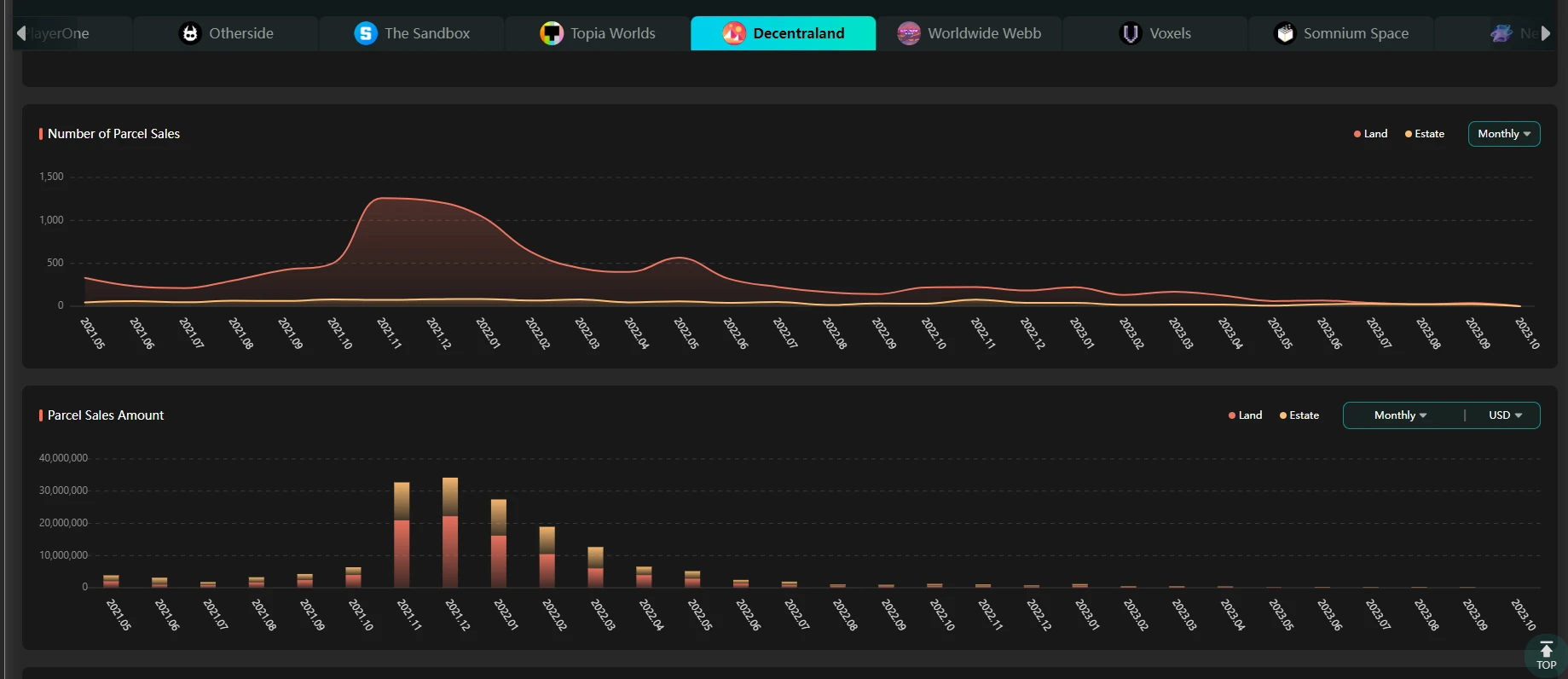Open Monthly dropdown for Parcel Sales Amount

coord(1400,415)
